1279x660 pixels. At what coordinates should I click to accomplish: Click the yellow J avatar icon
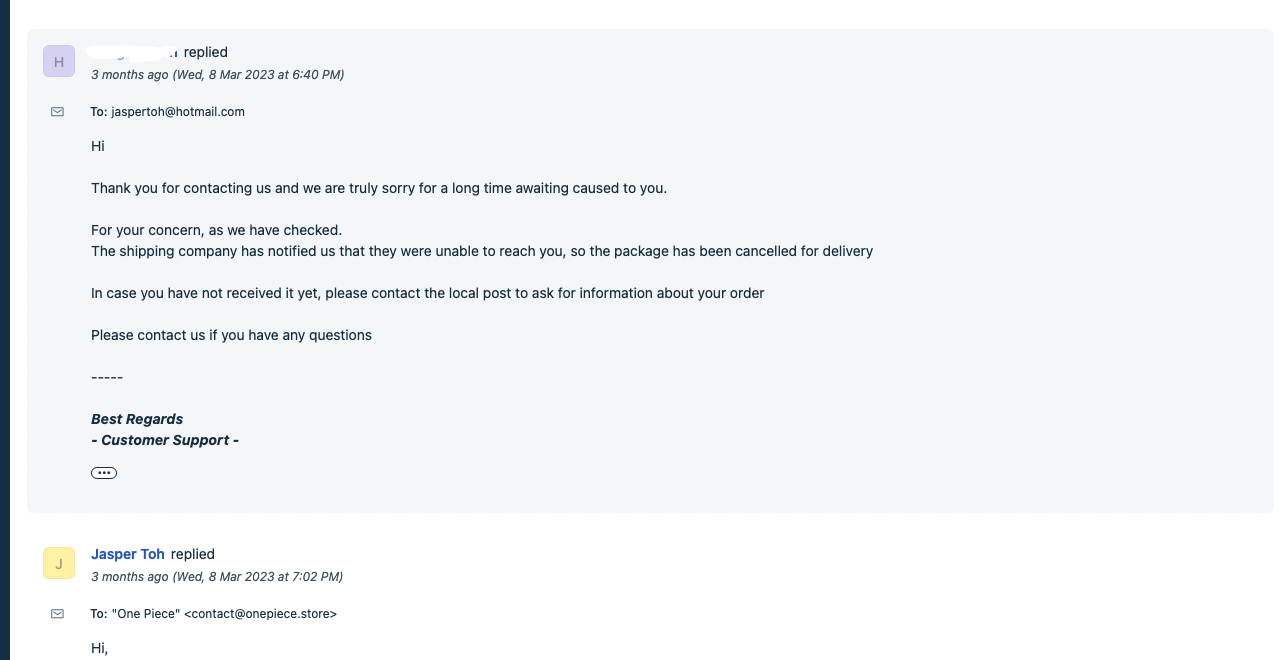59,563
